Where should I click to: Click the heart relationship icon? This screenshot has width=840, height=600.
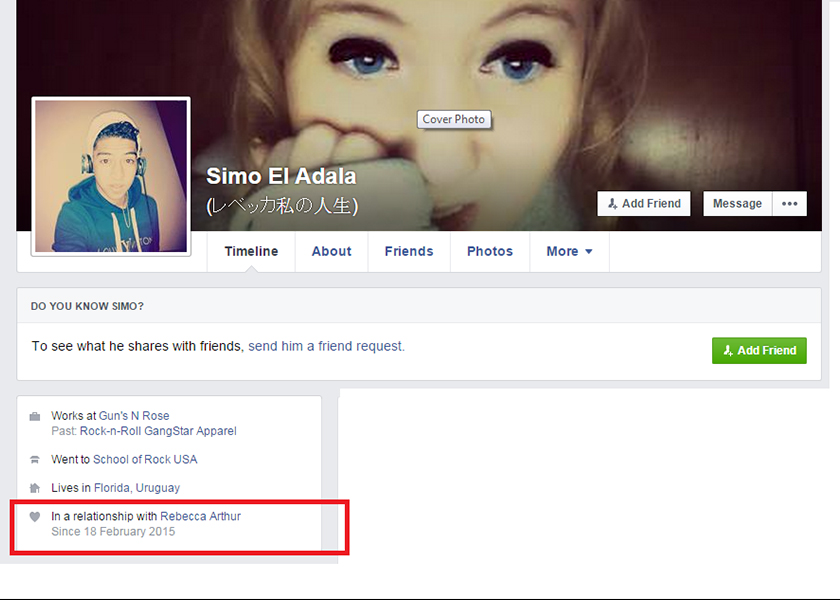point(35,517)
